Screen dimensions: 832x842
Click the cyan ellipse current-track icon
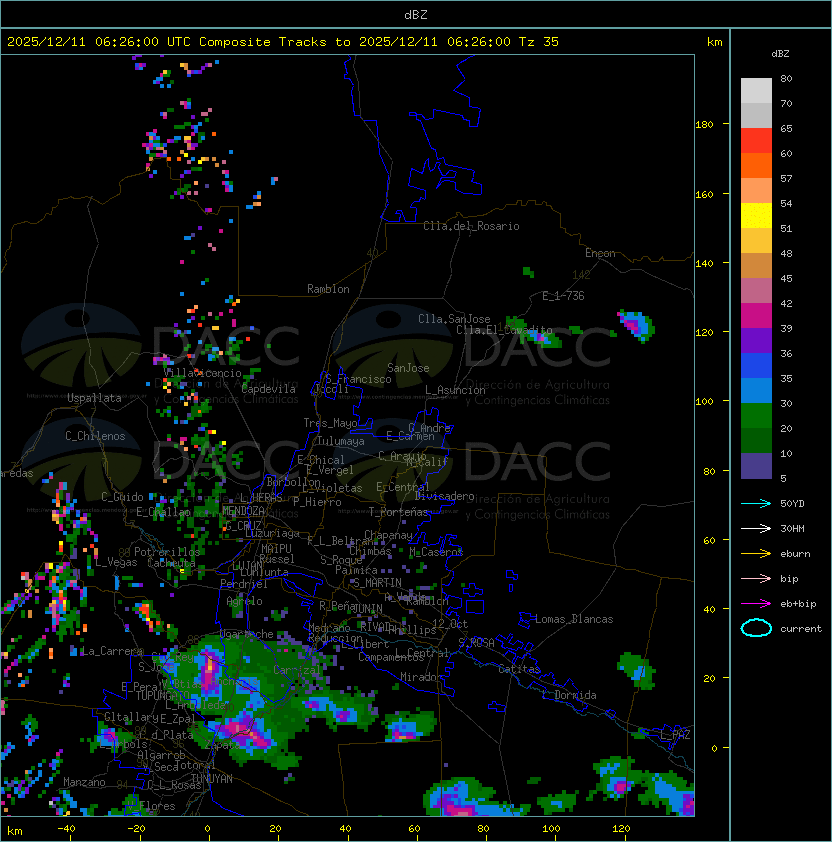pyautogui.click(x=756, y=628)
